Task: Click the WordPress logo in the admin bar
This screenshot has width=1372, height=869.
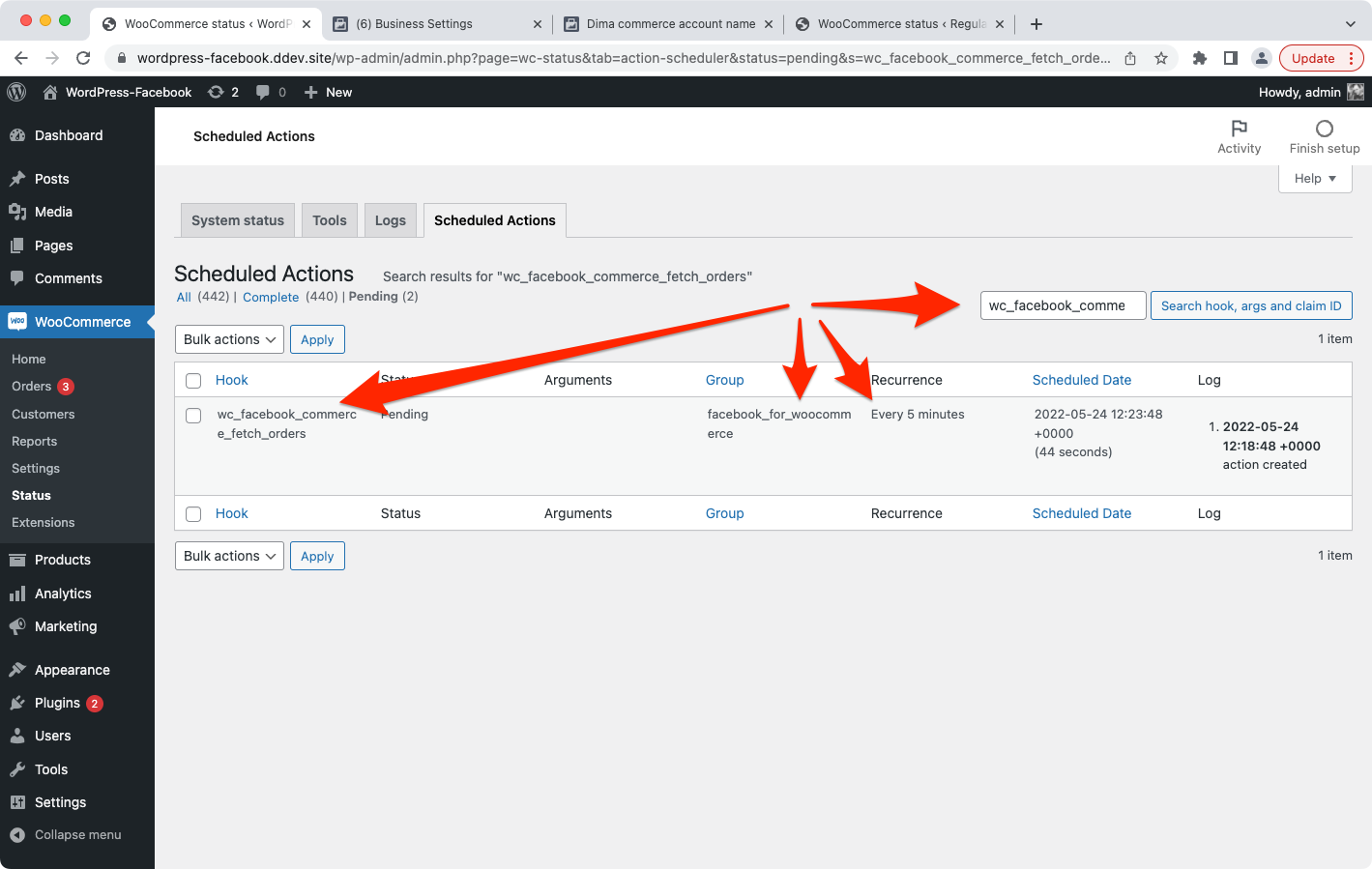Action: (x=15, y=92)
